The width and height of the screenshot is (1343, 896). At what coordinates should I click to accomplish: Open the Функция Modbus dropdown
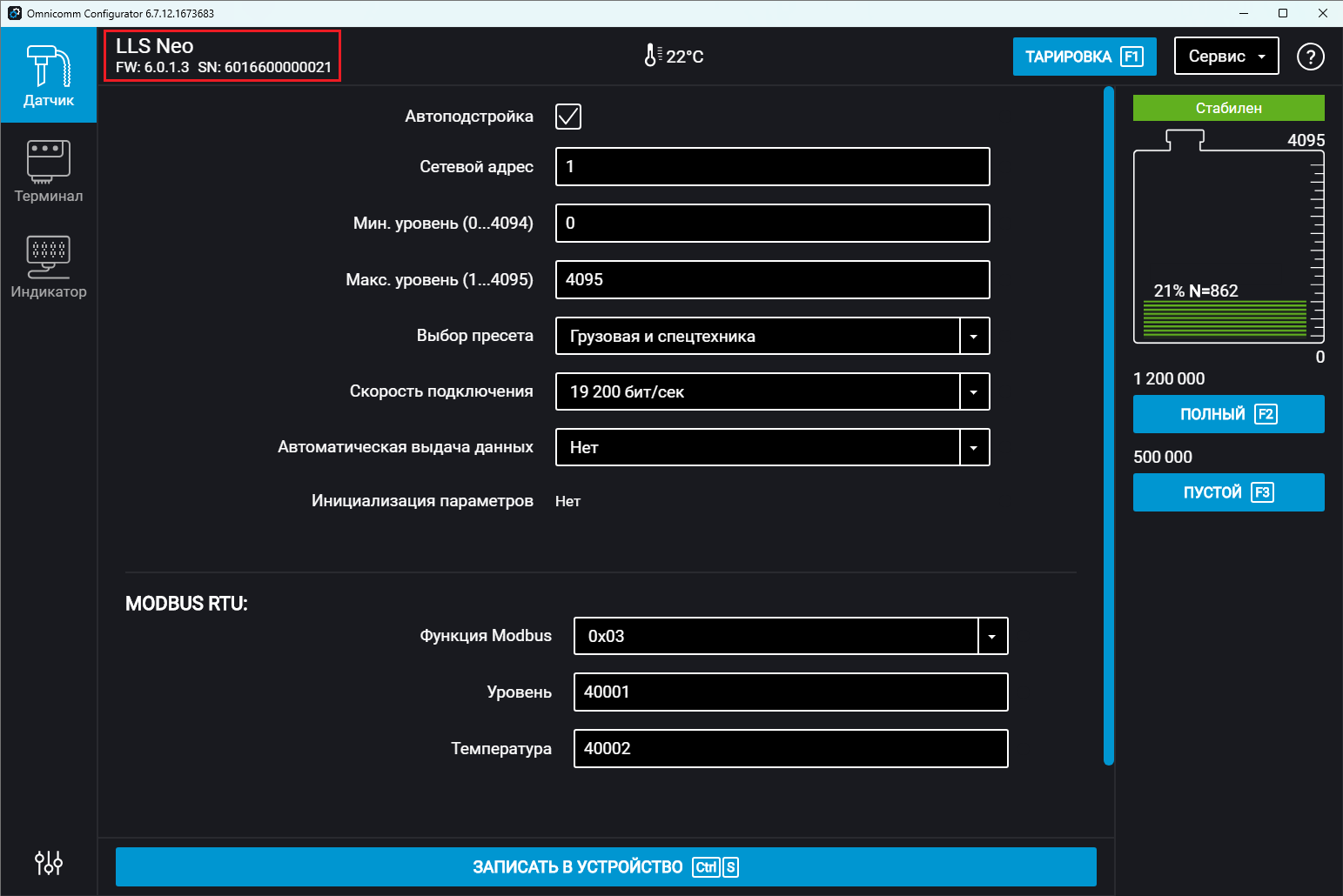(992, 637)
